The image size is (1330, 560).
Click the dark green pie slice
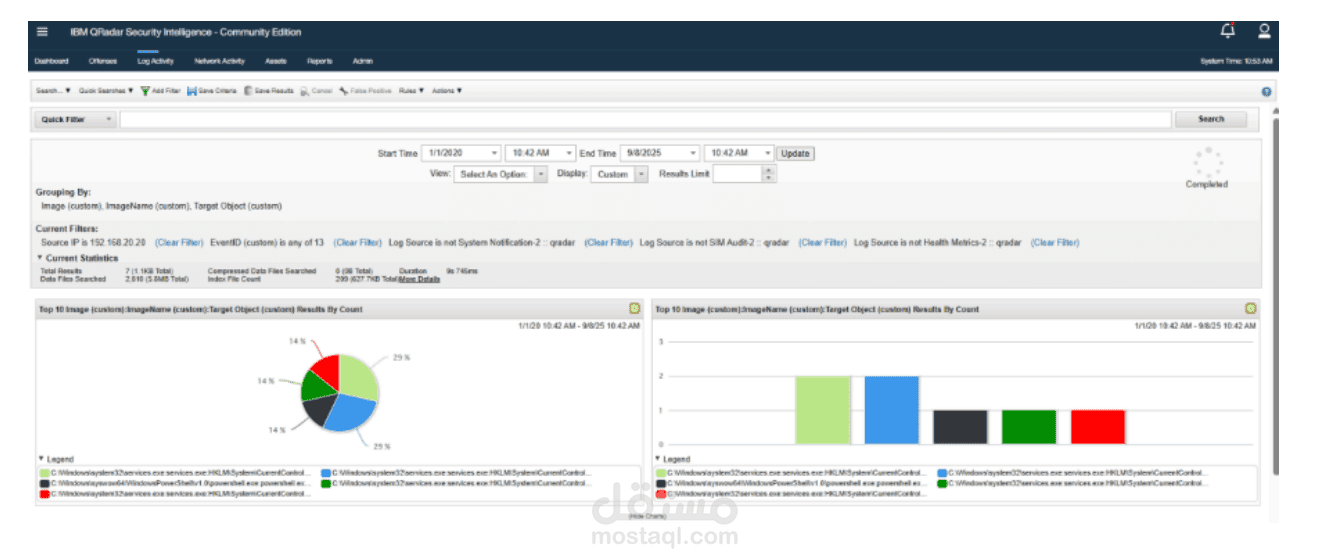(314, 386)
